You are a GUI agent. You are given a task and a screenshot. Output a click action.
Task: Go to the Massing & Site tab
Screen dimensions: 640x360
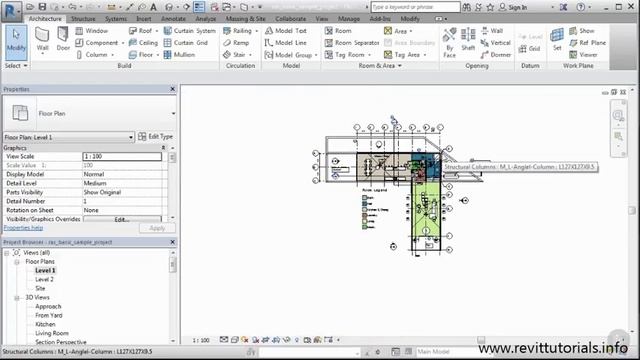coord(245,19)
